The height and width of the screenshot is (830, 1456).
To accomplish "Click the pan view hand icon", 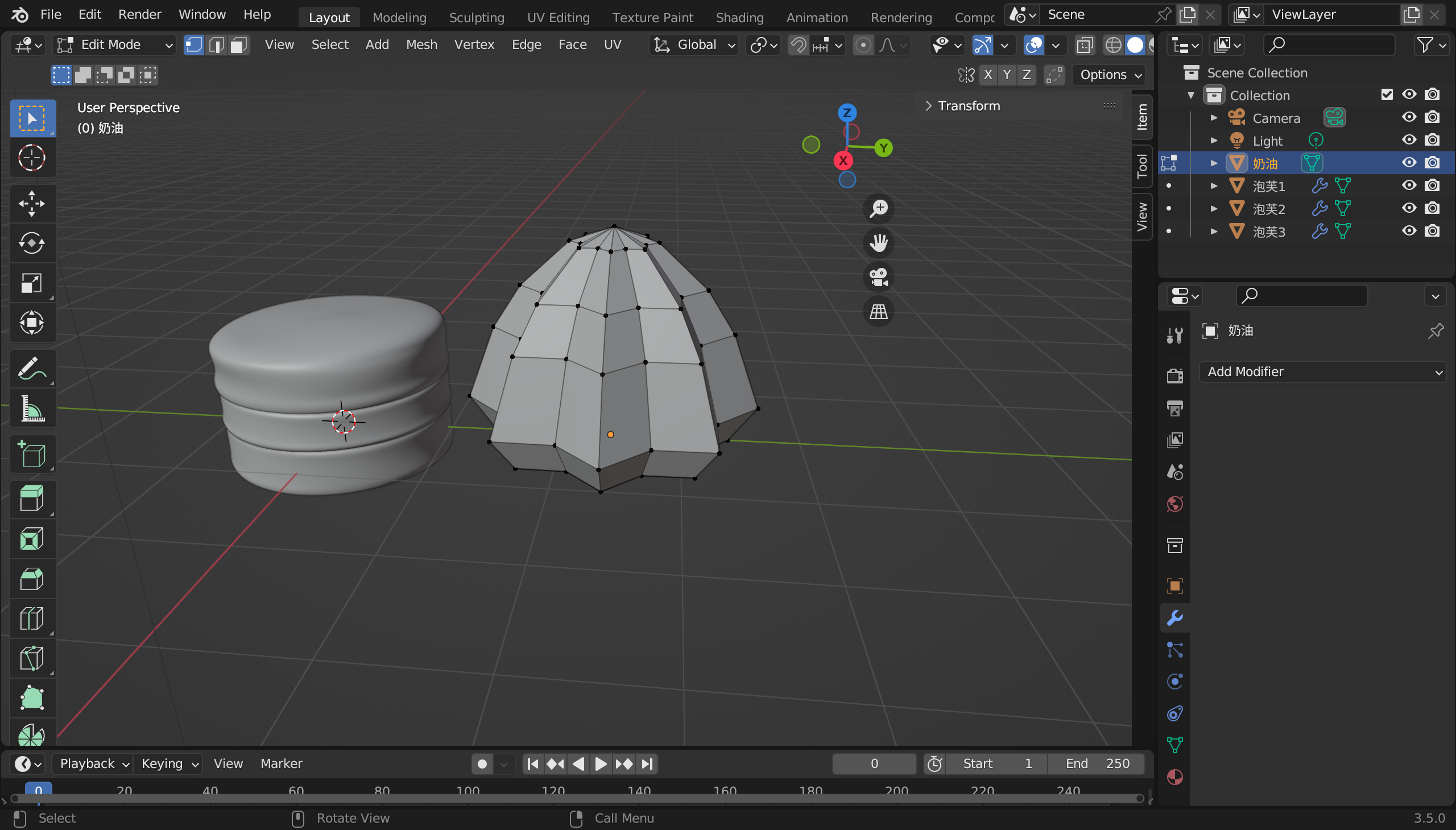I will click(878, 243).
